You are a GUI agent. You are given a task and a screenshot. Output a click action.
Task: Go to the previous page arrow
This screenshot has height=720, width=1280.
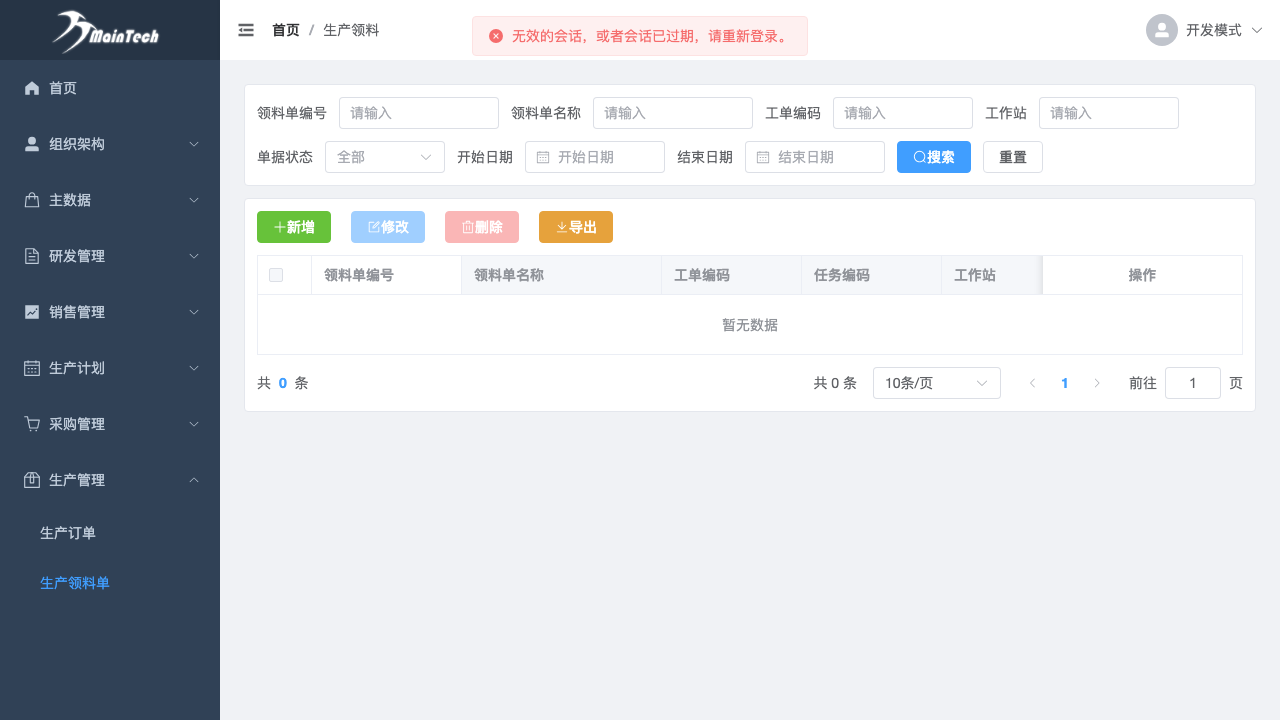(x=1032, y=383)
